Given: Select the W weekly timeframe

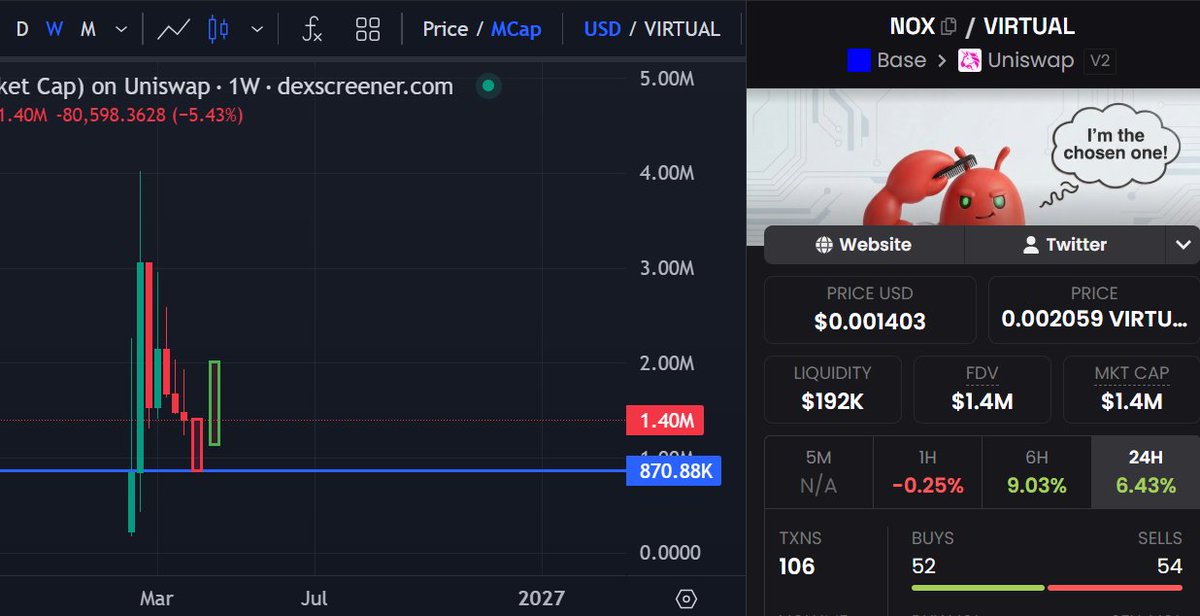Looking at the screenshot, I should (54, 29).
